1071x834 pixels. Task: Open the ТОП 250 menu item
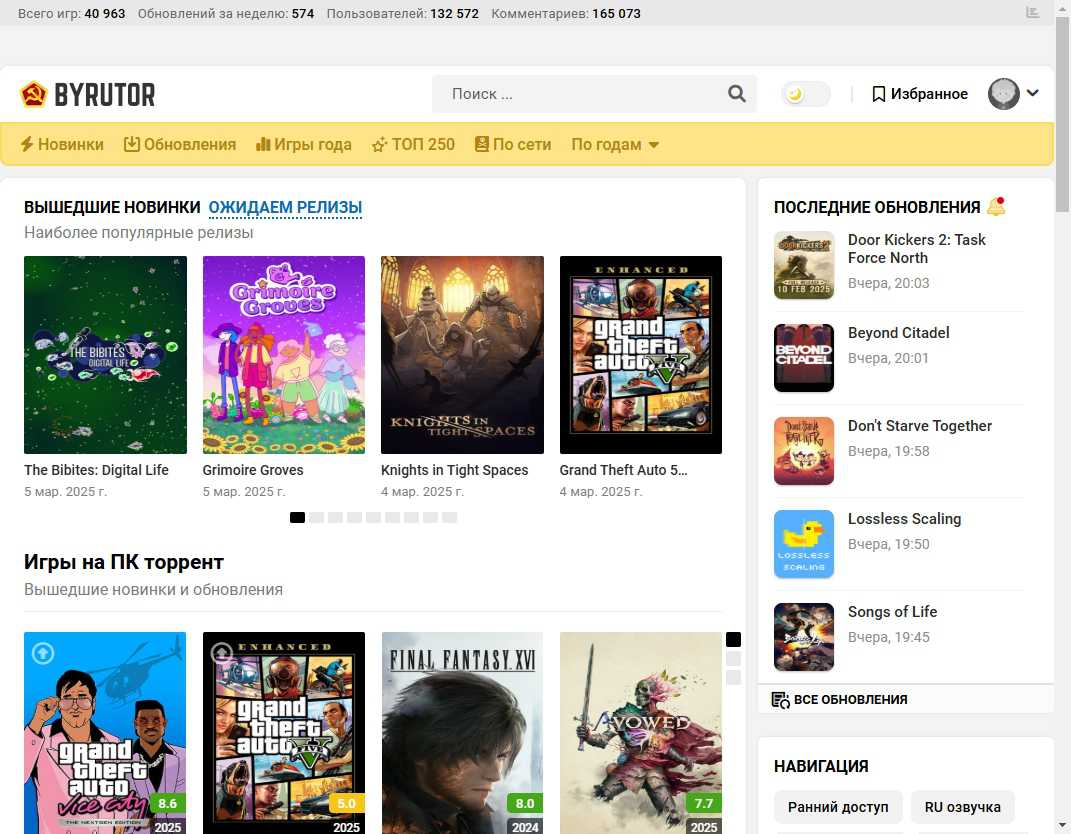tap(413, 144)
